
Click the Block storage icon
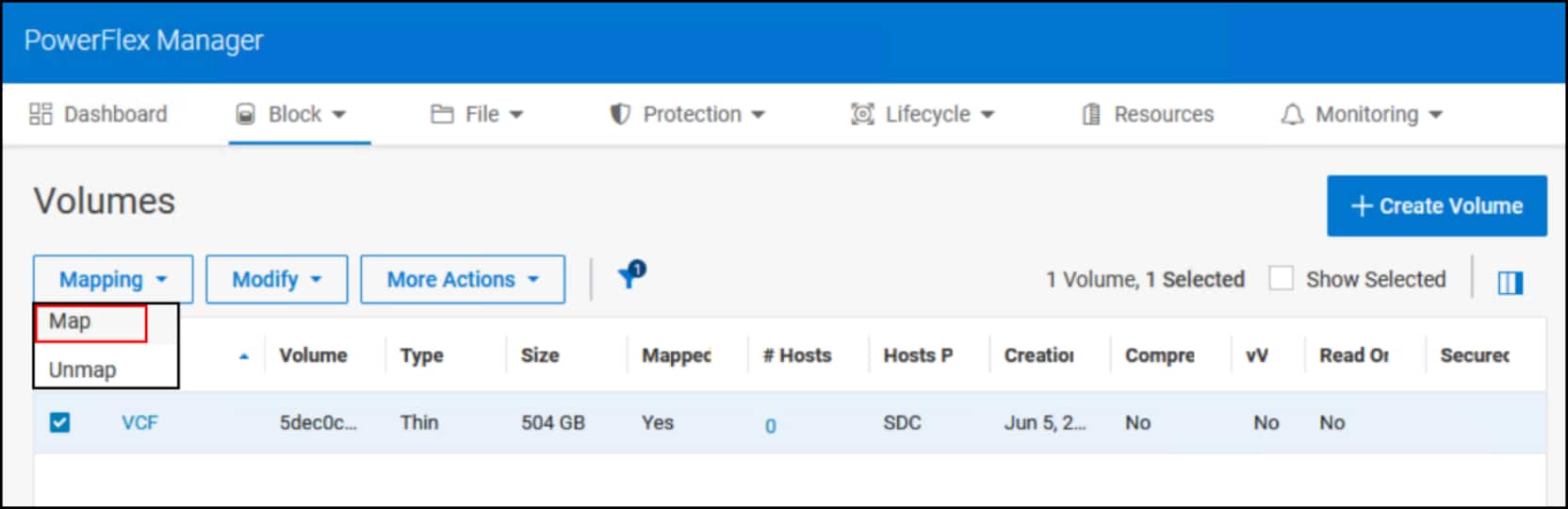click(245, 114)
